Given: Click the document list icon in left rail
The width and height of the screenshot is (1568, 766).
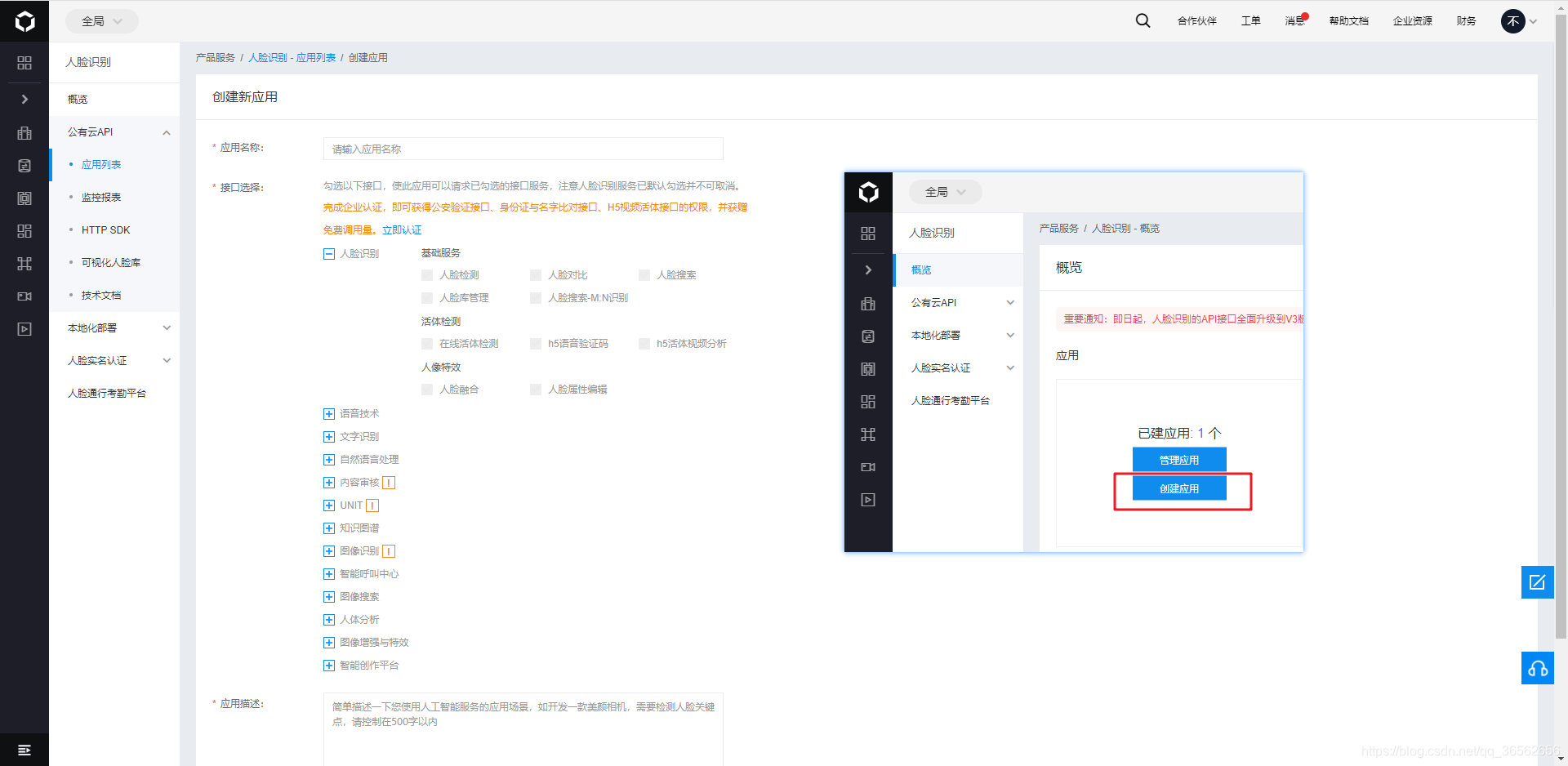Looking at the screenshot, I should point(24,166).
